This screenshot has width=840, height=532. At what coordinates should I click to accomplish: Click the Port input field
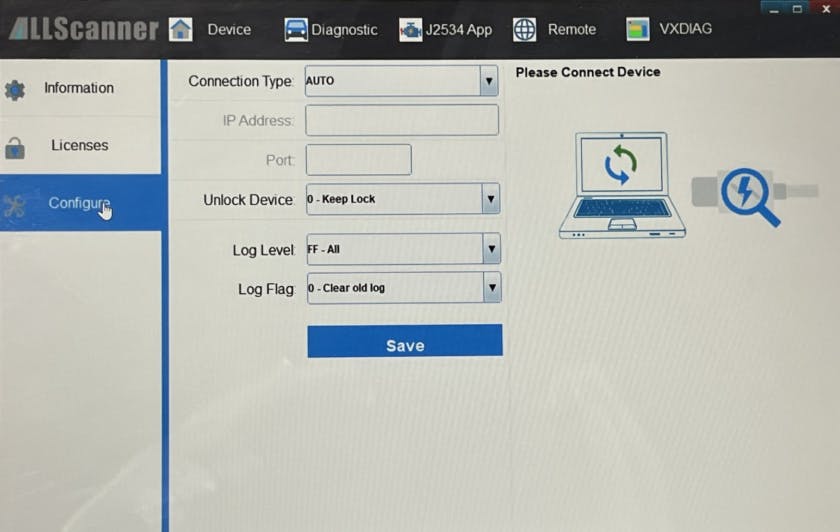tap(358, 160)
